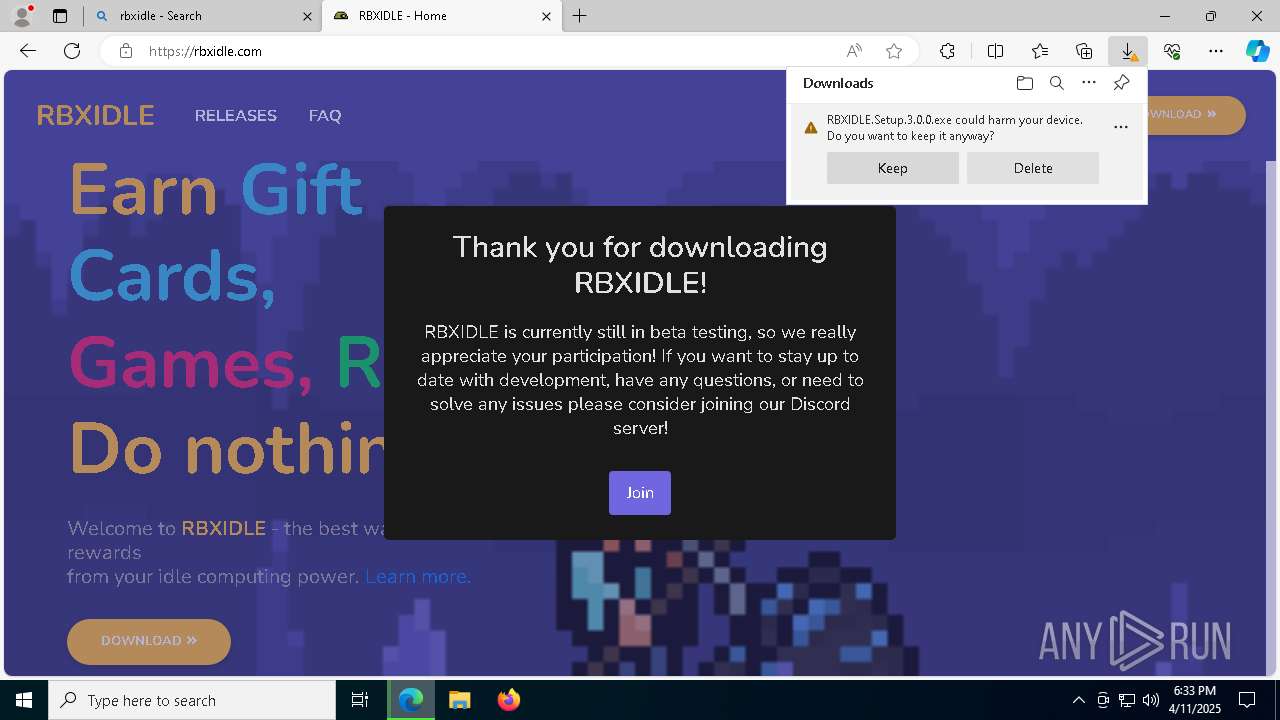Follow the Learn more link
1280x720 pixels.
(417, 577)
